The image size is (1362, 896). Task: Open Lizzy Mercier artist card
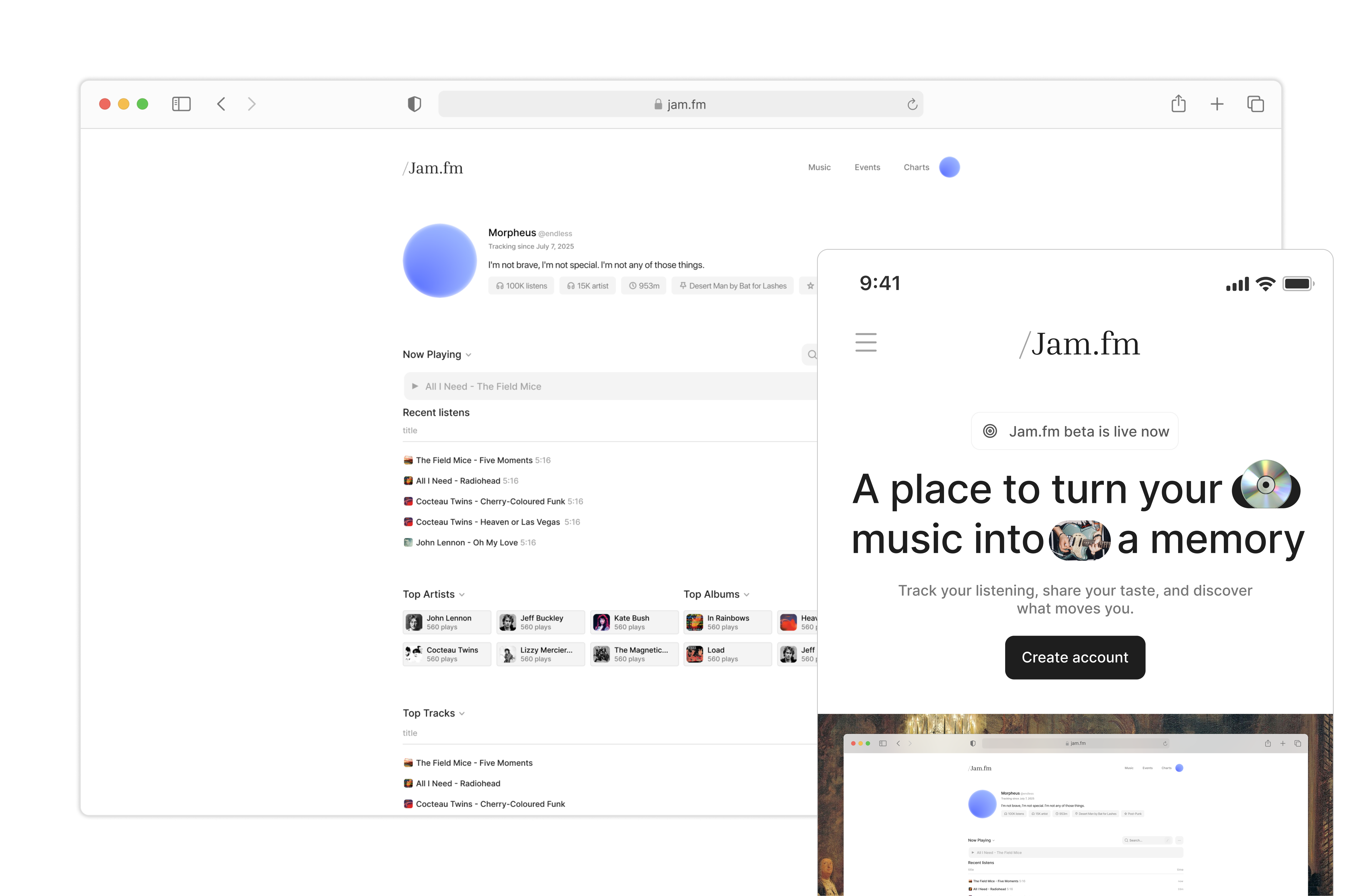540,654
